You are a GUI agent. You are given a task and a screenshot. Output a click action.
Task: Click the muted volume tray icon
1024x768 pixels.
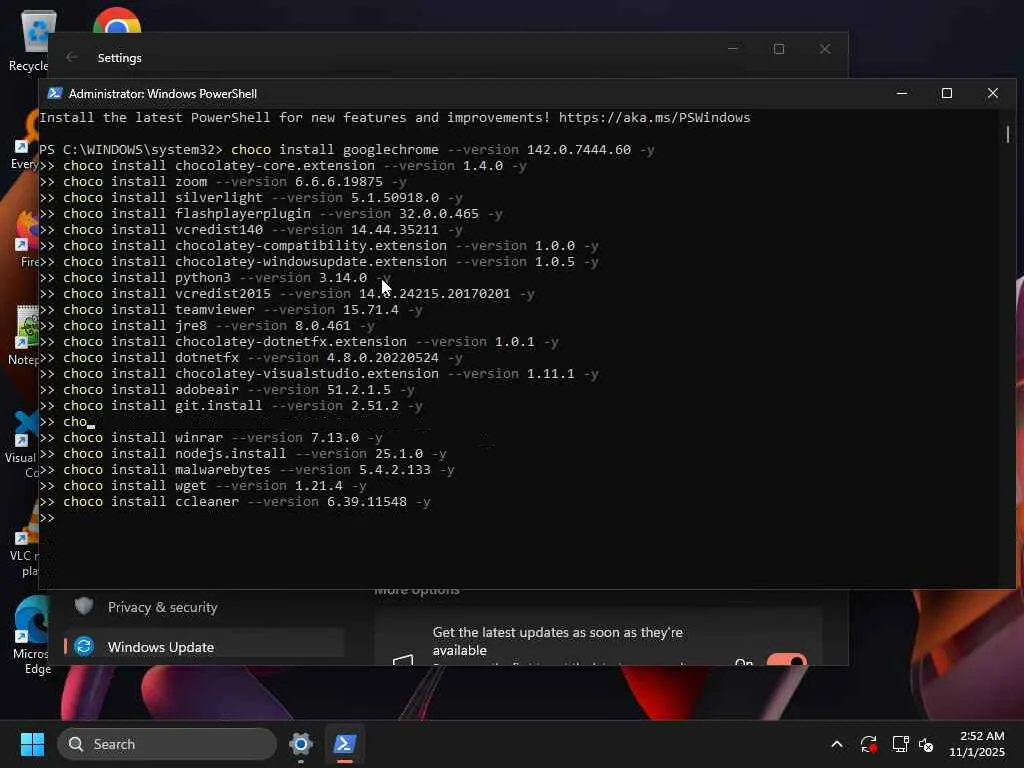coord(926,744)
